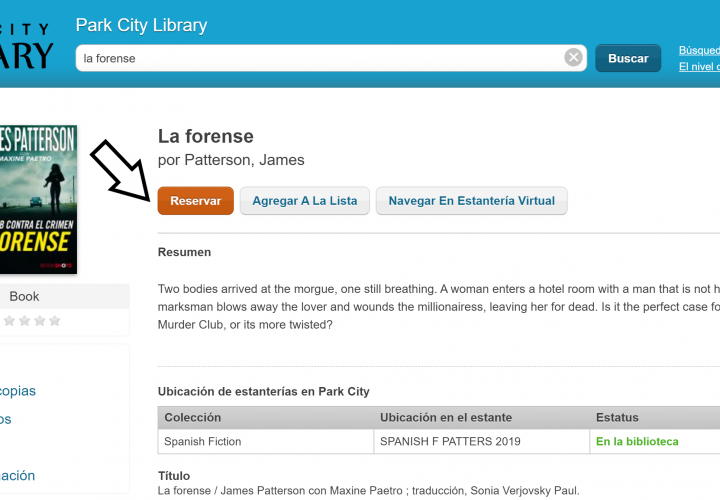This screenshot has height=500, width=720.
Task: Open Navegar En Estantería Virtual
Action: click(x=471, y=201)
